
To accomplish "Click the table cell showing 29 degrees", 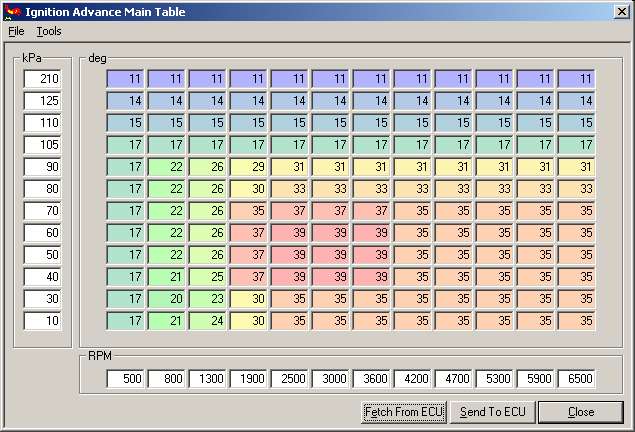I will 249,166.
